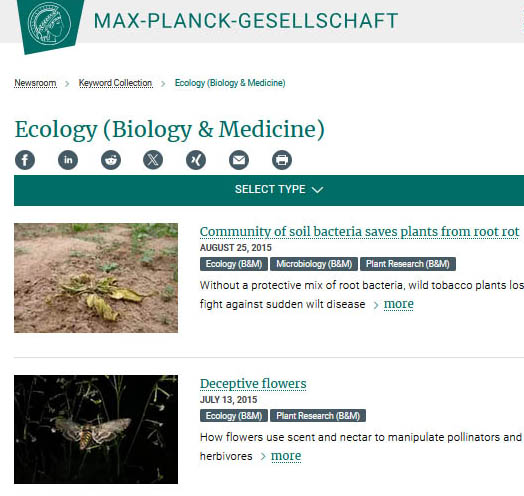This screenshot has width=524, height=496.
Task: Go to Newsroom breadcrumb
Action: (35, 83)
